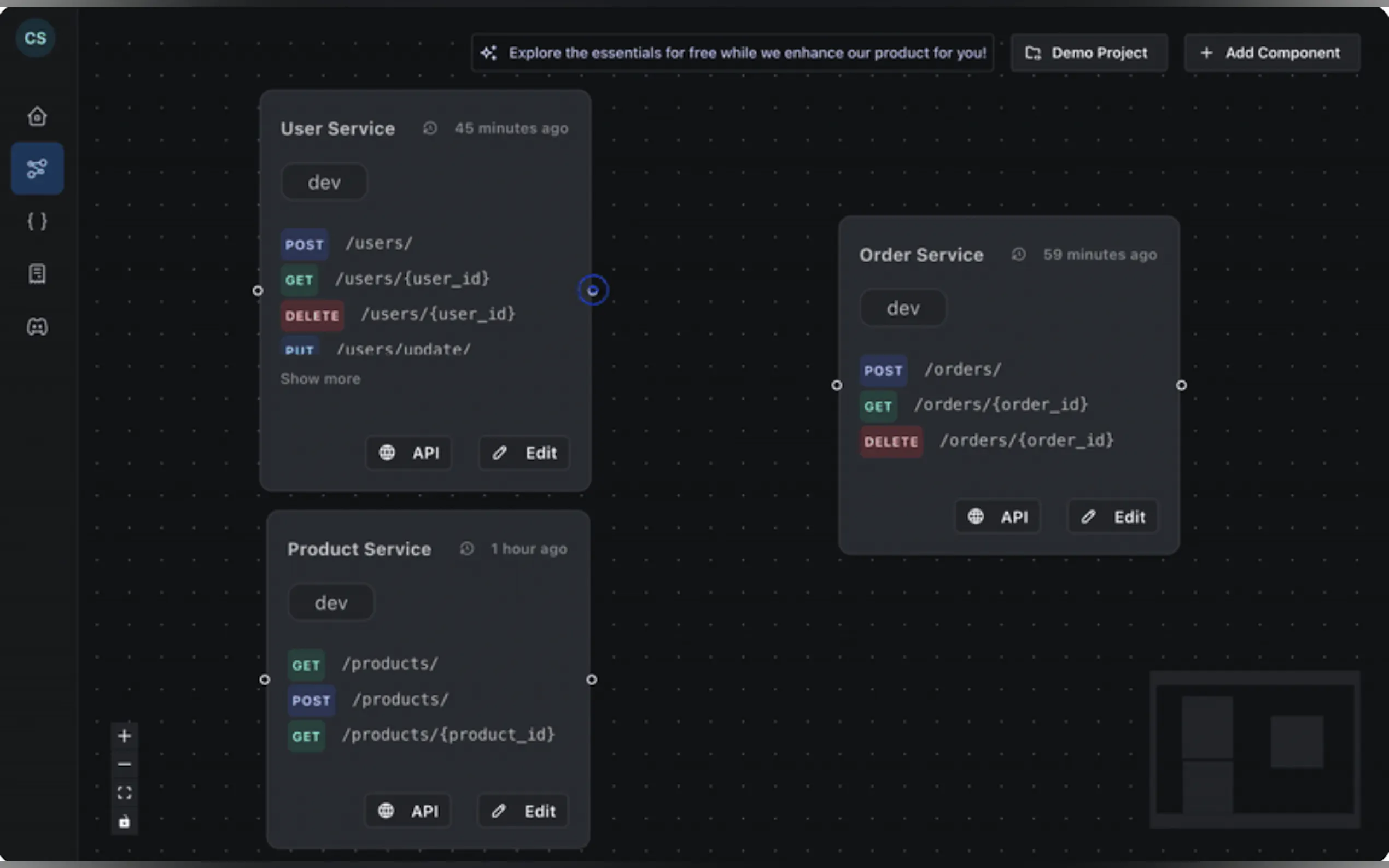This screenshot has width=1389, height=868.
Task: Zoom out with the minus control
Action: [124, 764]
